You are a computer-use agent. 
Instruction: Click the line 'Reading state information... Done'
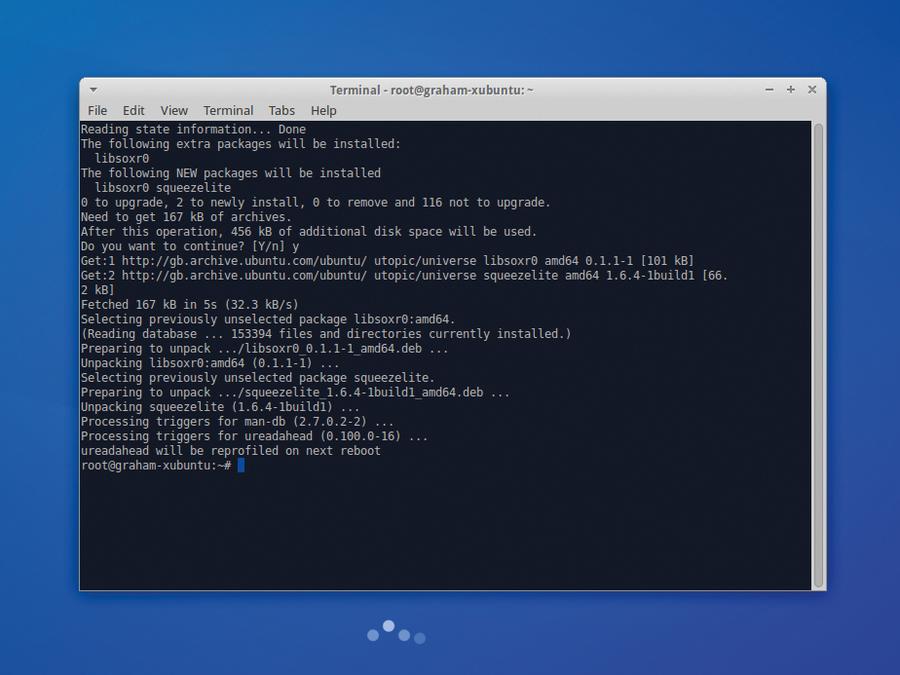193,129
